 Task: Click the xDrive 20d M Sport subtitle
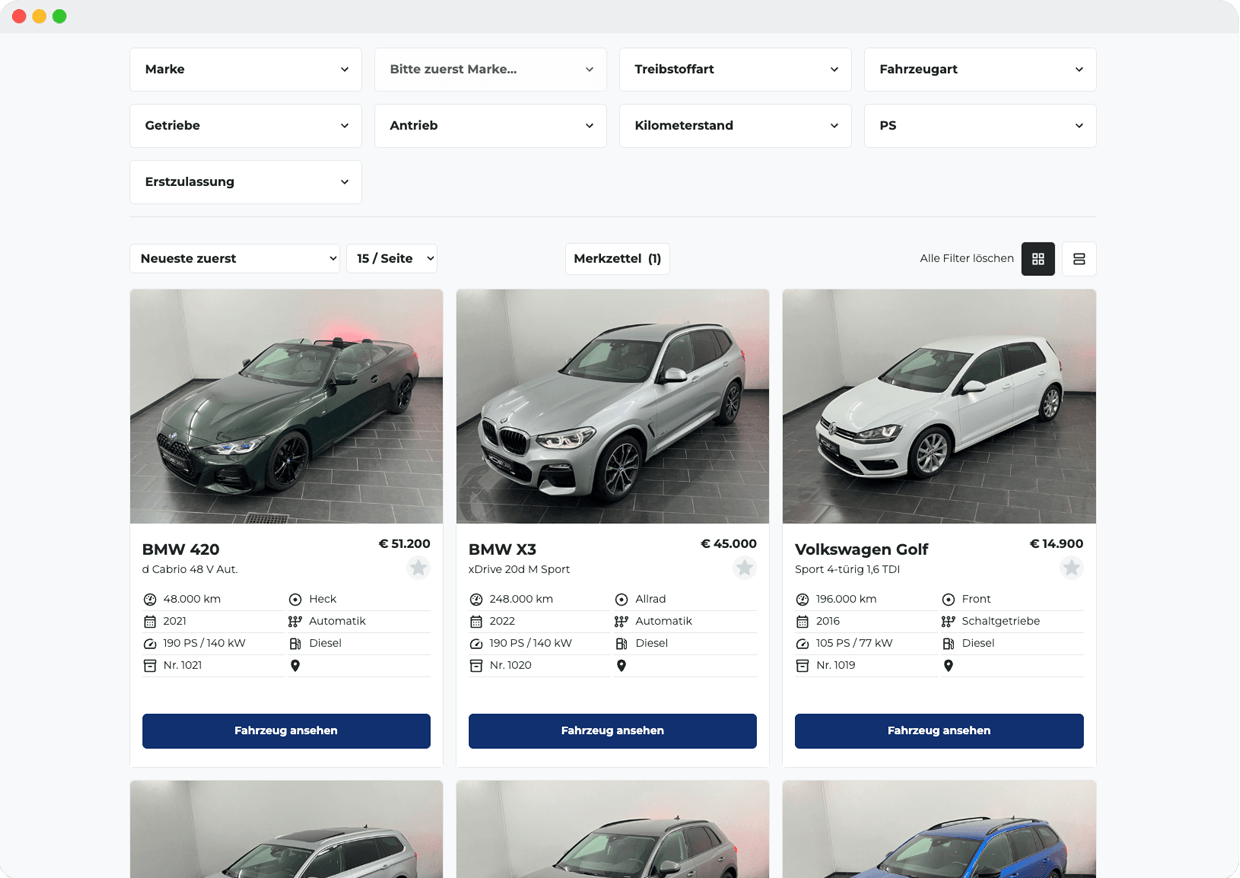click(x=519, y=569)
